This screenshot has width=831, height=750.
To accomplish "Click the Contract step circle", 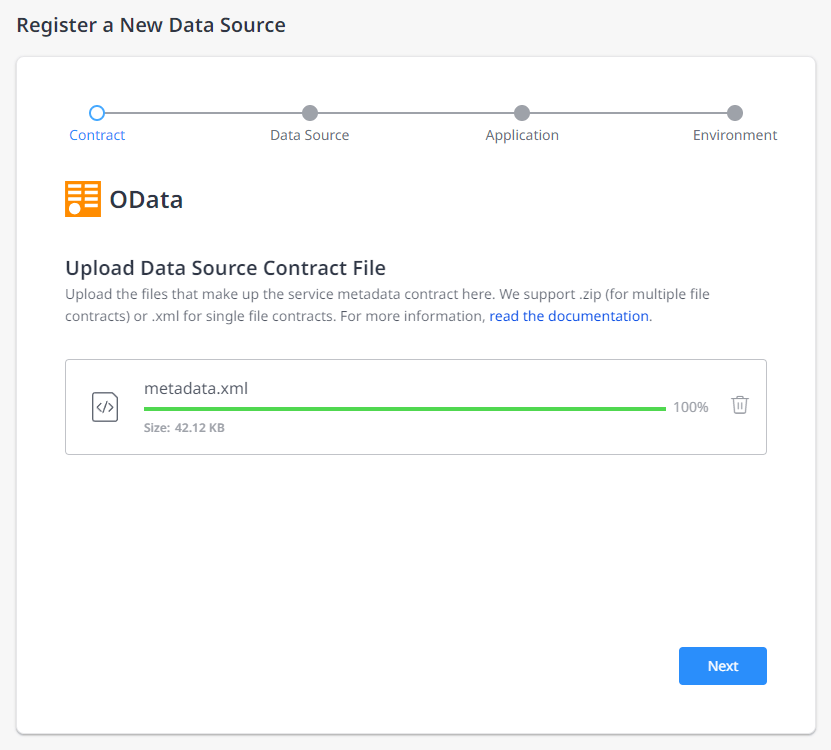I will pyautogui.click(x=97, y=113).
